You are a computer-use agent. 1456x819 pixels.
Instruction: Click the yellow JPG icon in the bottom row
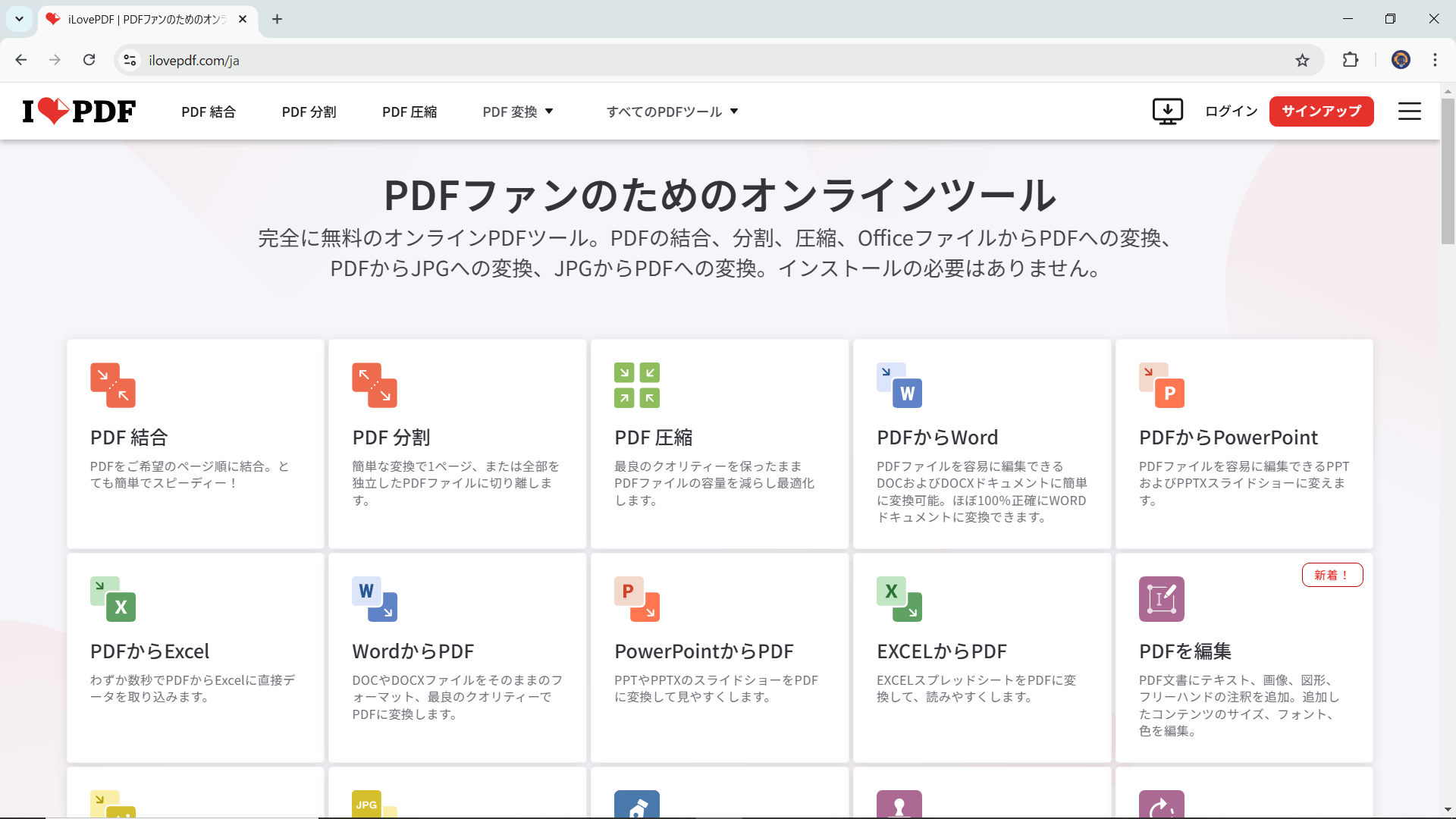pyautogui.click(x=375, y=804)
